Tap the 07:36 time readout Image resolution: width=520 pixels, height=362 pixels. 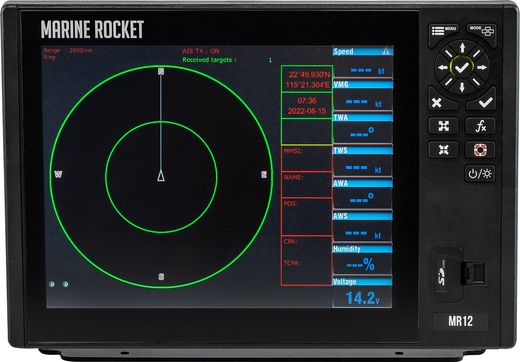(307, 101)
